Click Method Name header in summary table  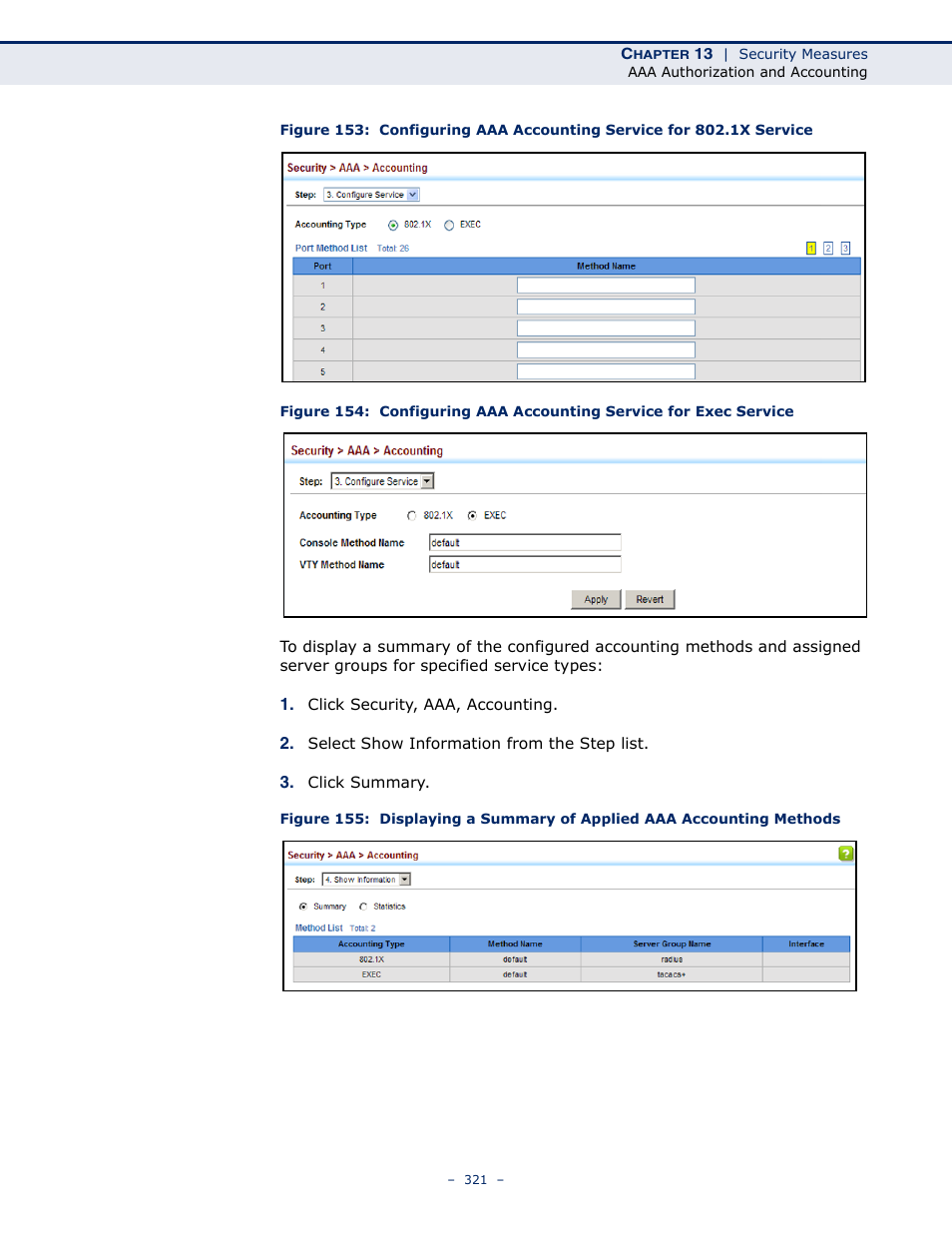pos(515,943)
